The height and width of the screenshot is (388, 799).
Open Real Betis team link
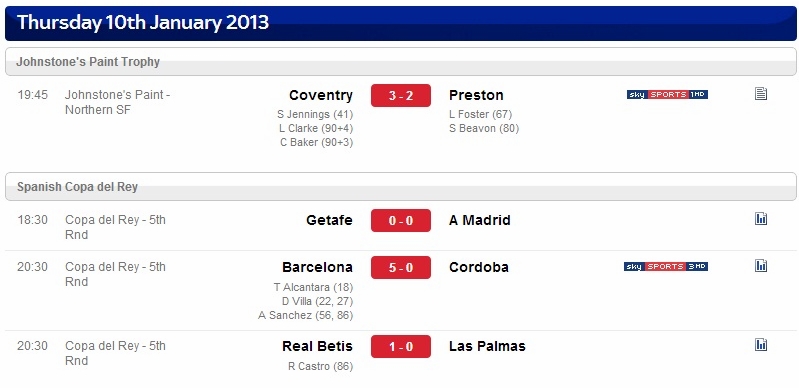(x=317, y=347)
